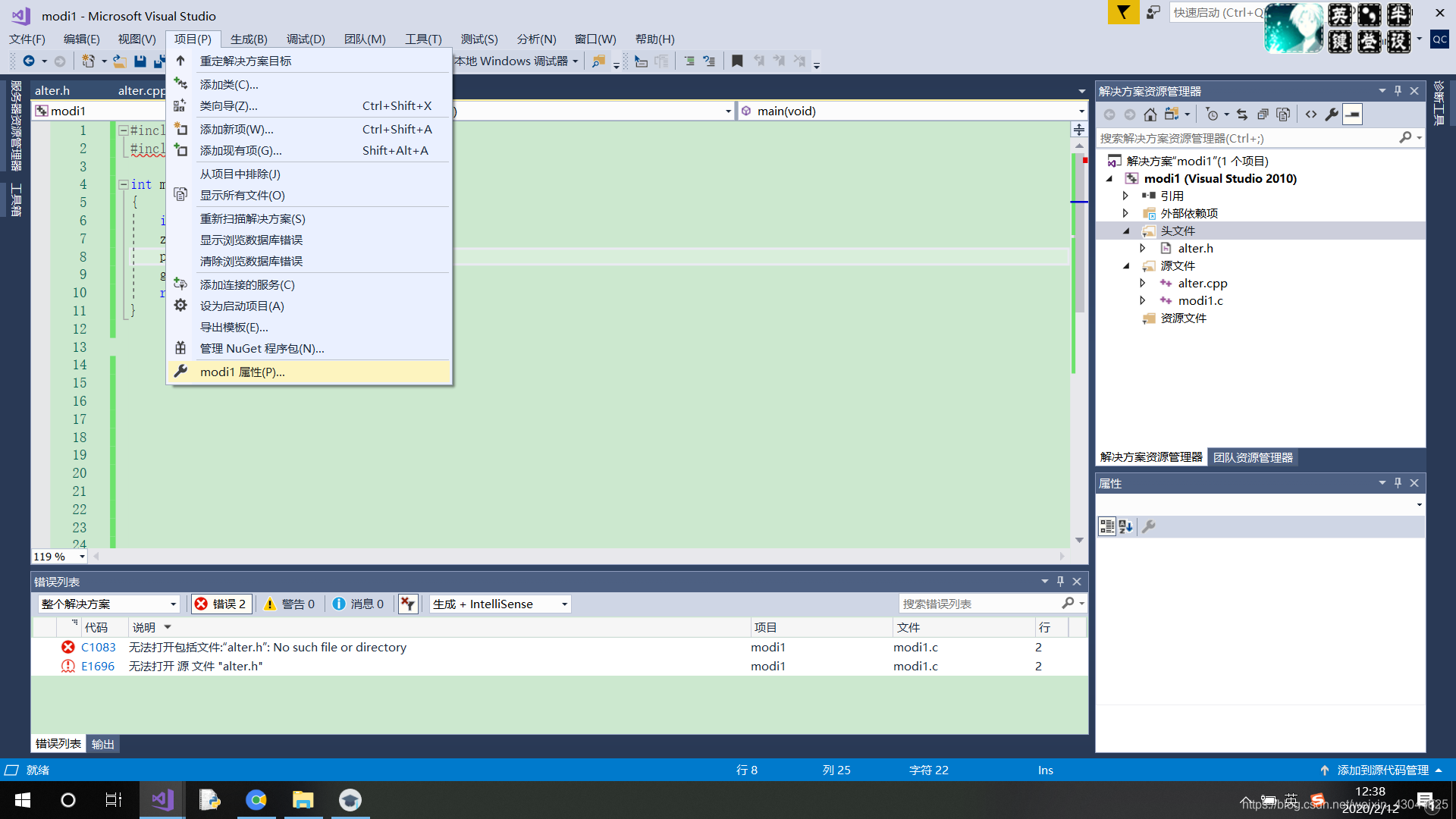Select modi1 属性(P)... menu entry
The image size is (1456, 819).
click(x=309, y=372)
